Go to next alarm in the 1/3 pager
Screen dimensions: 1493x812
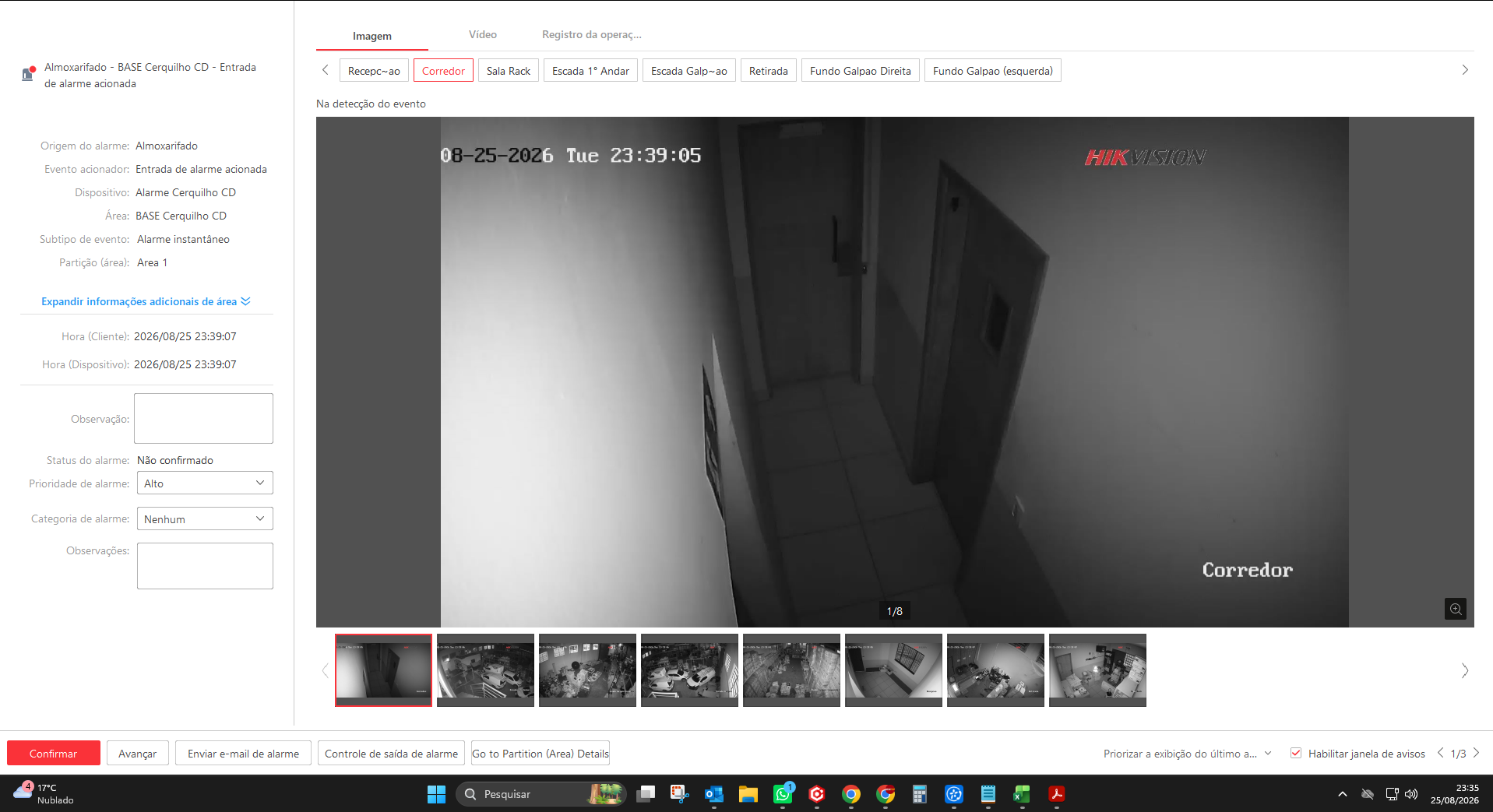1476,753
